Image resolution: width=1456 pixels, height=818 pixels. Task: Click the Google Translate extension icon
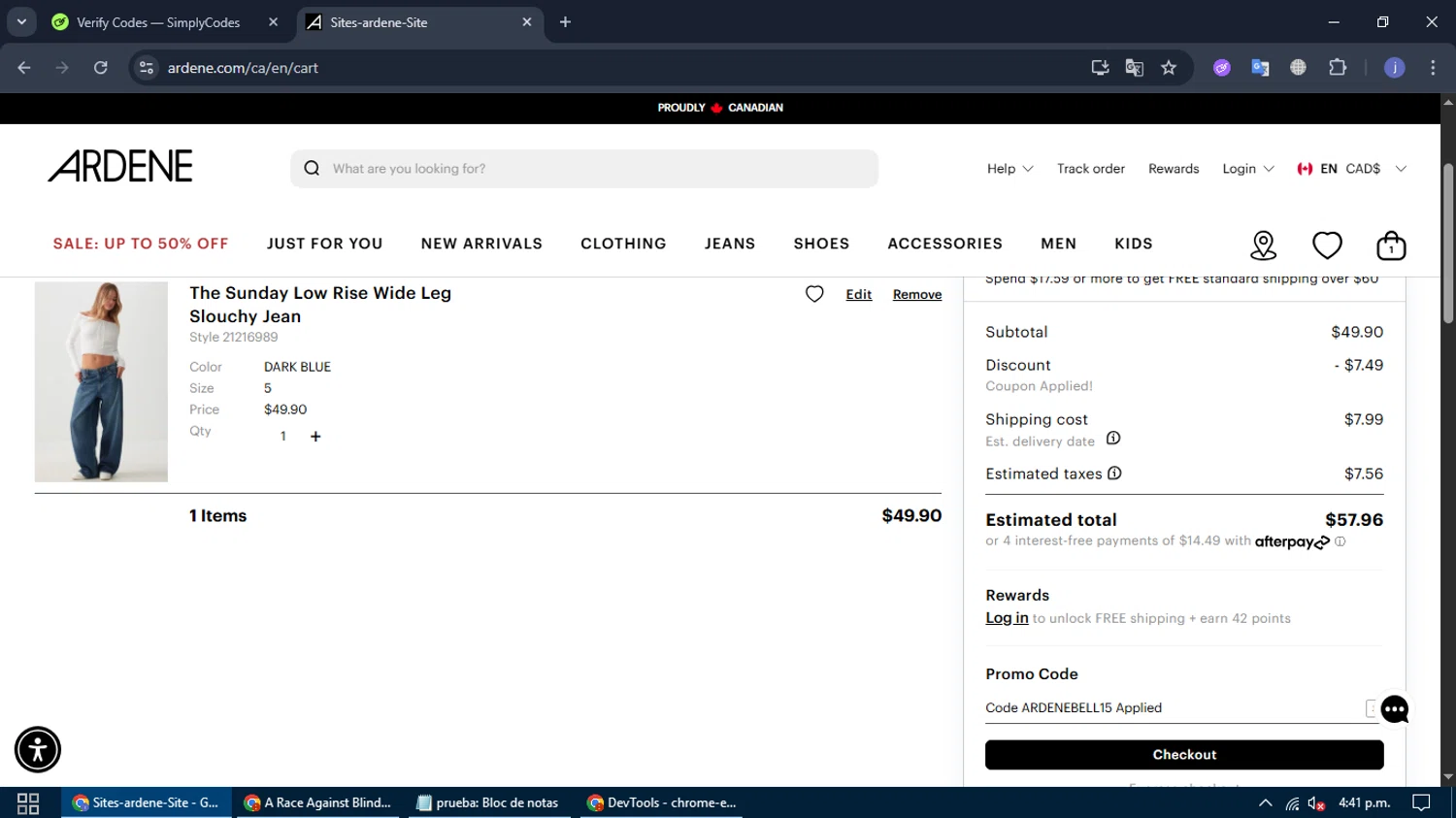tap(1260, 68)
